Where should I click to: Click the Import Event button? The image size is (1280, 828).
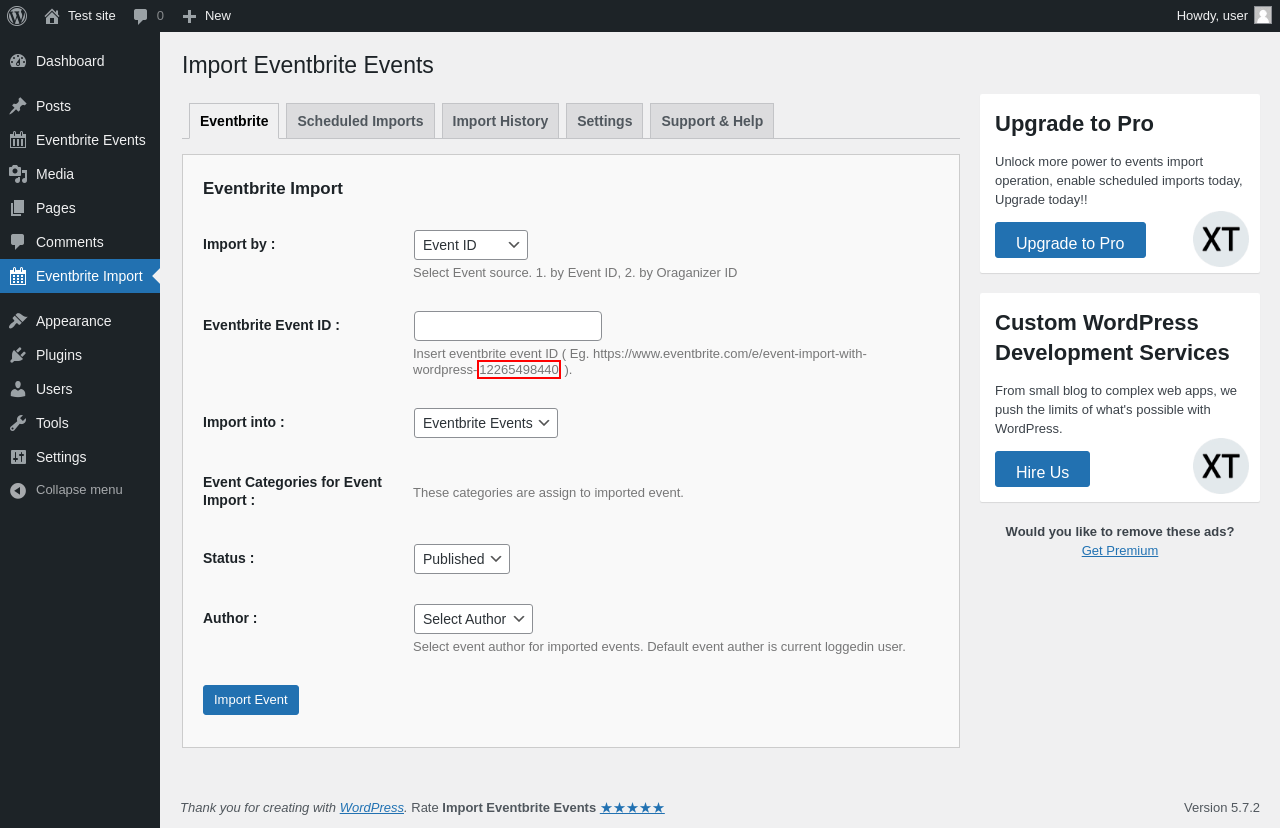(x=251, y=700)
